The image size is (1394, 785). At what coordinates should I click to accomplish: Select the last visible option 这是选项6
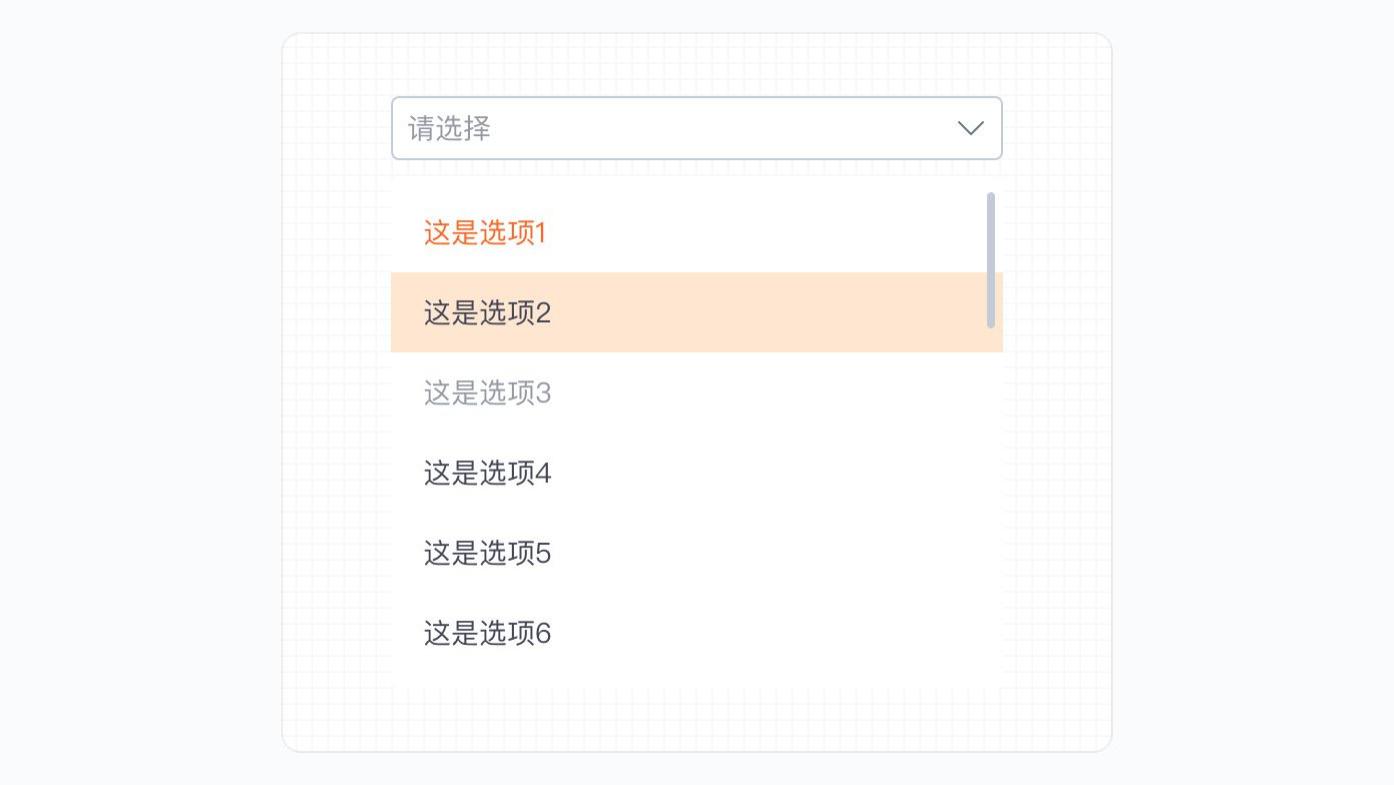(487, 633)
